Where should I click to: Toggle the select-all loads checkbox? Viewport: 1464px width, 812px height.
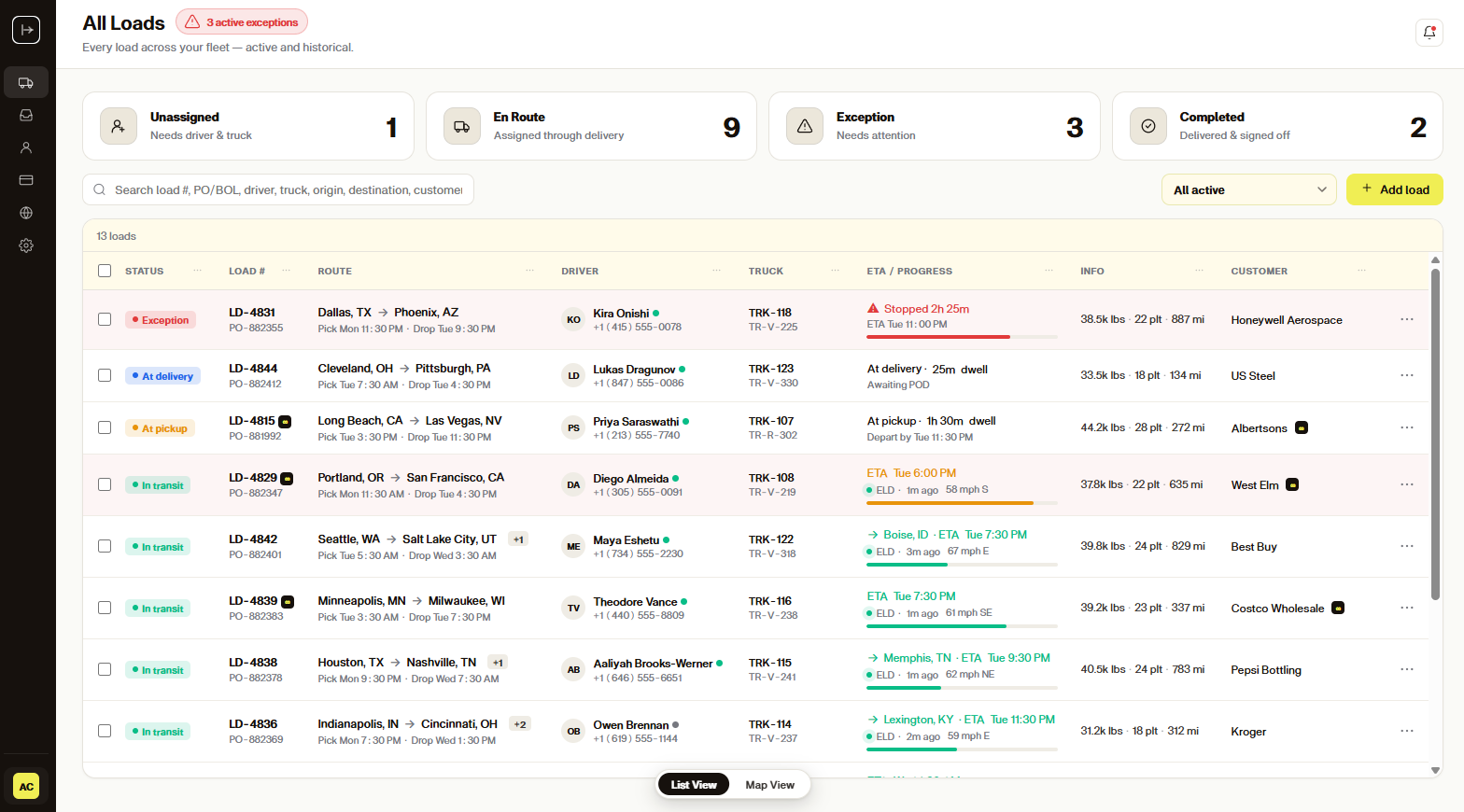tap(105, 271)
